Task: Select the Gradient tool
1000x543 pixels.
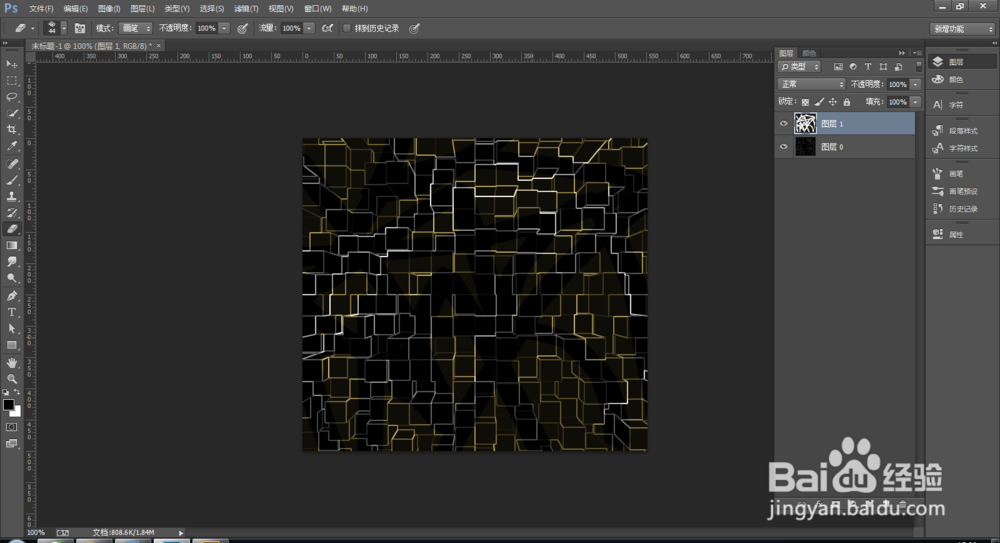Action: [x=11, y=246]
